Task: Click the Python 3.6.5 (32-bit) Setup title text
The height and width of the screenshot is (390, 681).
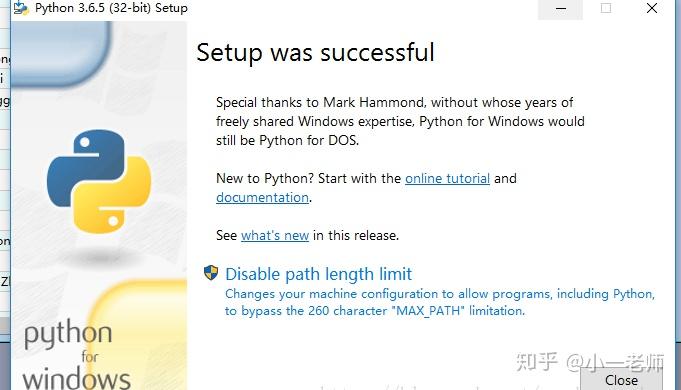Action: tap(111, 8)
